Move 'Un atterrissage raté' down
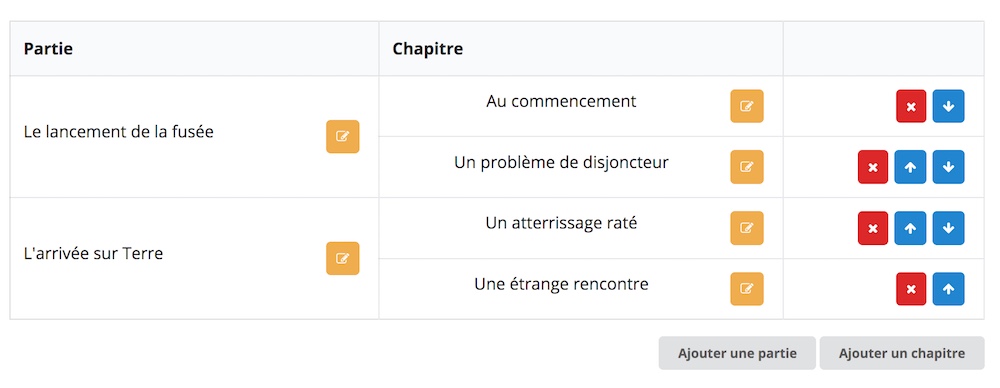1000x388 pixels. [948, 228]
